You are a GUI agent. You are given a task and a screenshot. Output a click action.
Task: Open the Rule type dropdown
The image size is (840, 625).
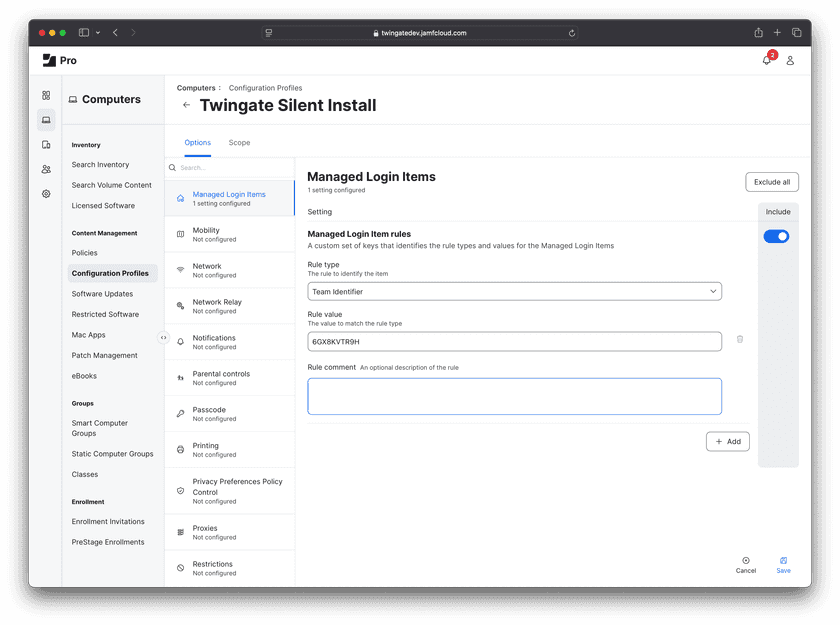coord(514,292)
